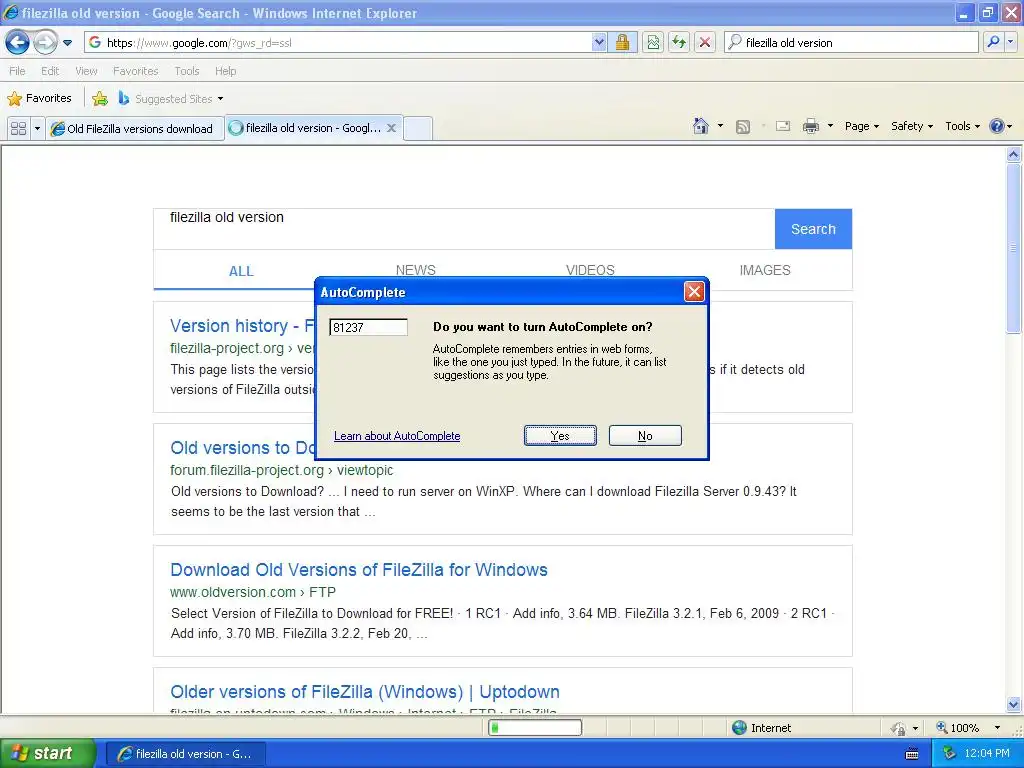1024x768 pixels.
Task: Switch to Old FileZilla versions download tab
Action: [135, 129]
